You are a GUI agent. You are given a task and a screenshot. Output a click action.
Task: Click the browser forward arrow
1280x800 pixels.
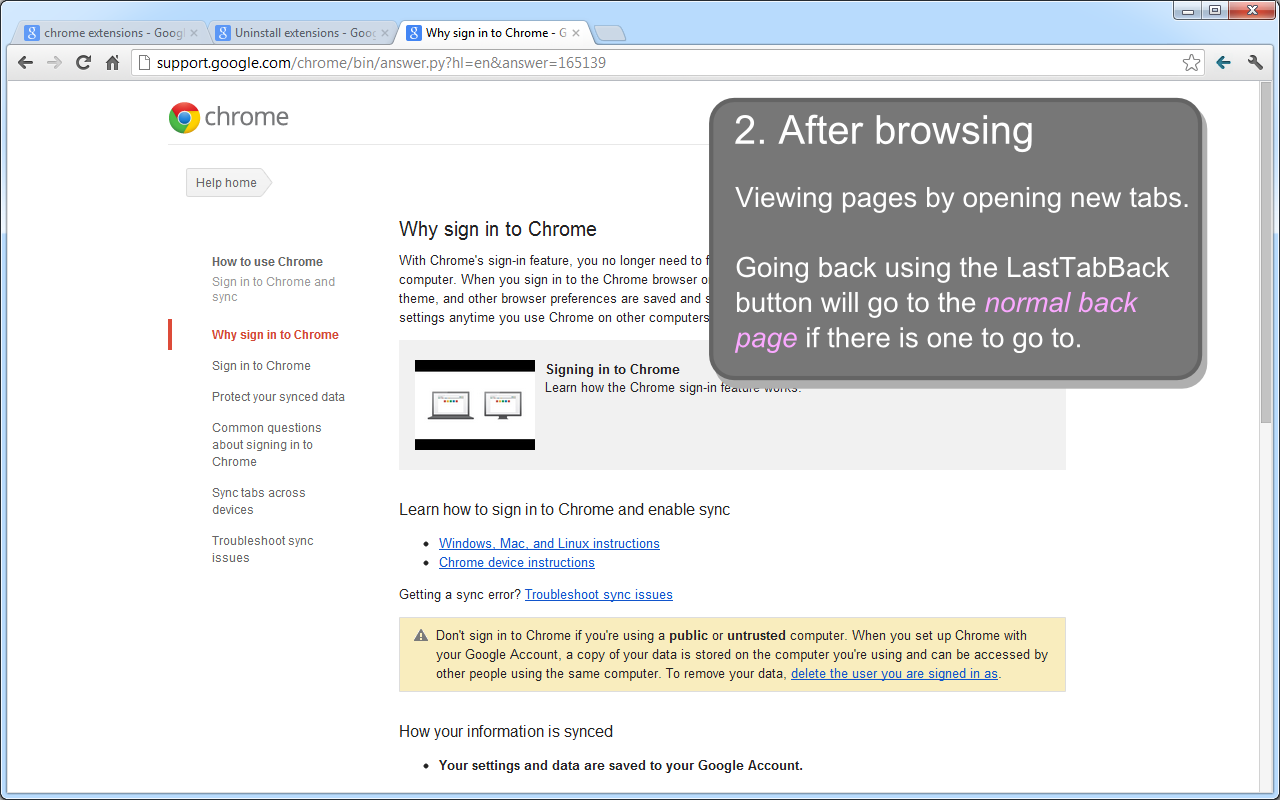tap(55, 62)
